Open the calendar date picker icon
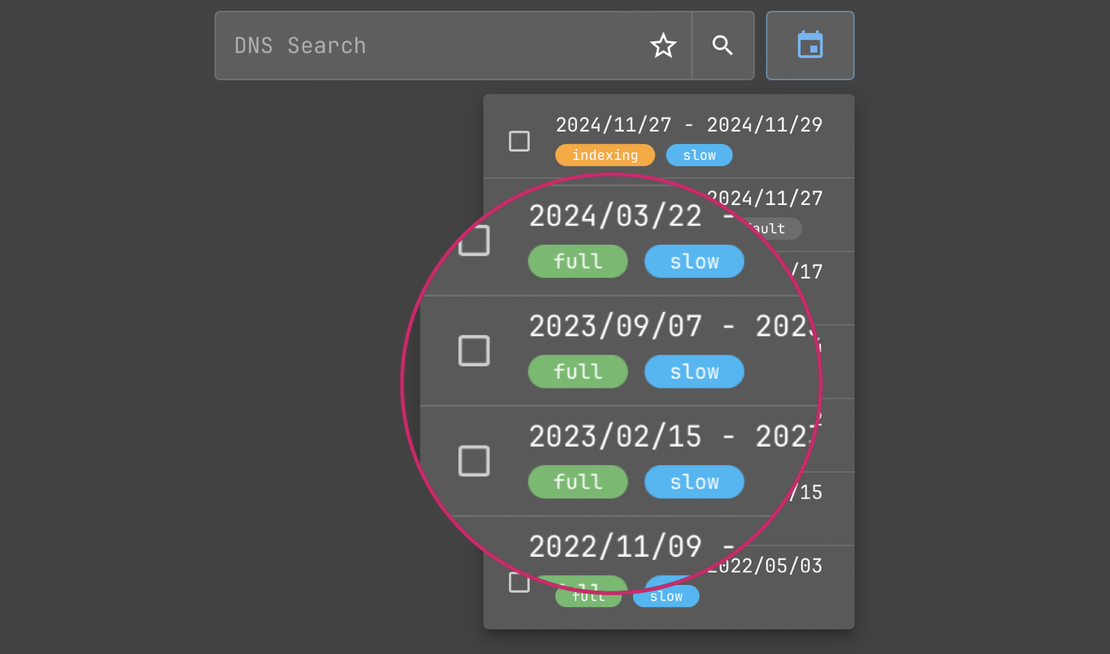This screenshot has height=654, width=1110. pyautogui.click(x=810, y=45)
